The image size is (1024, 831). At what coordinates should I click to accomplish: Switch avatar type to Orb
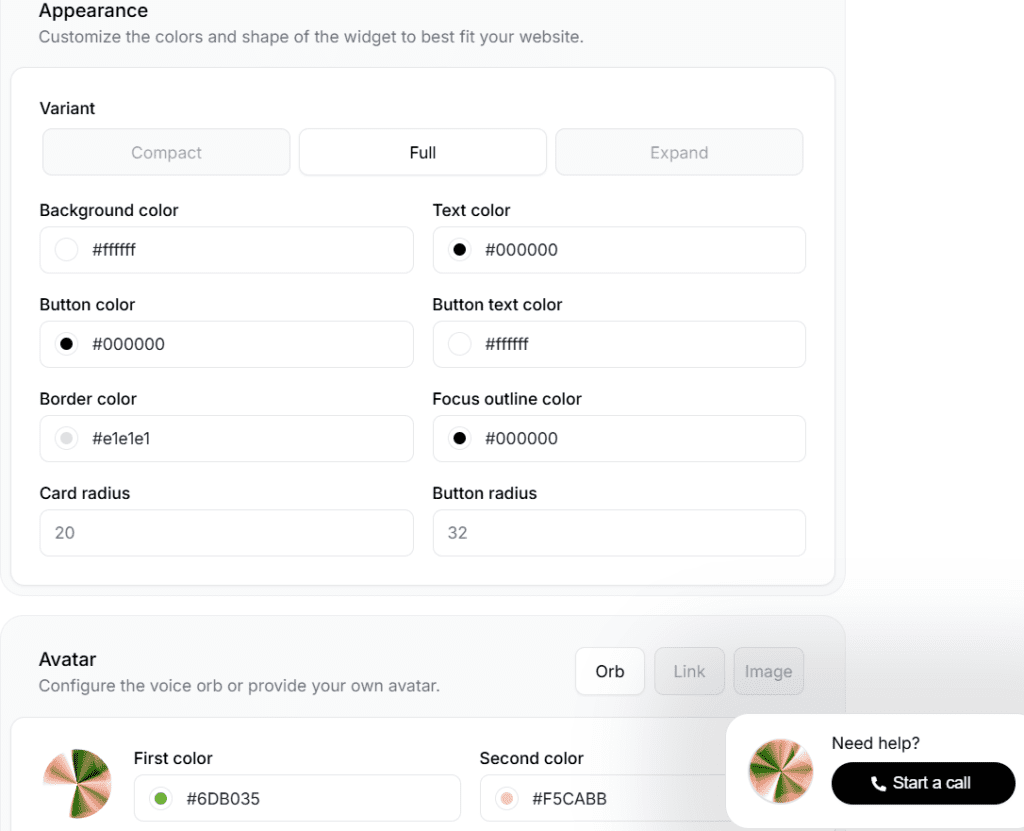(x=610, y=671)
